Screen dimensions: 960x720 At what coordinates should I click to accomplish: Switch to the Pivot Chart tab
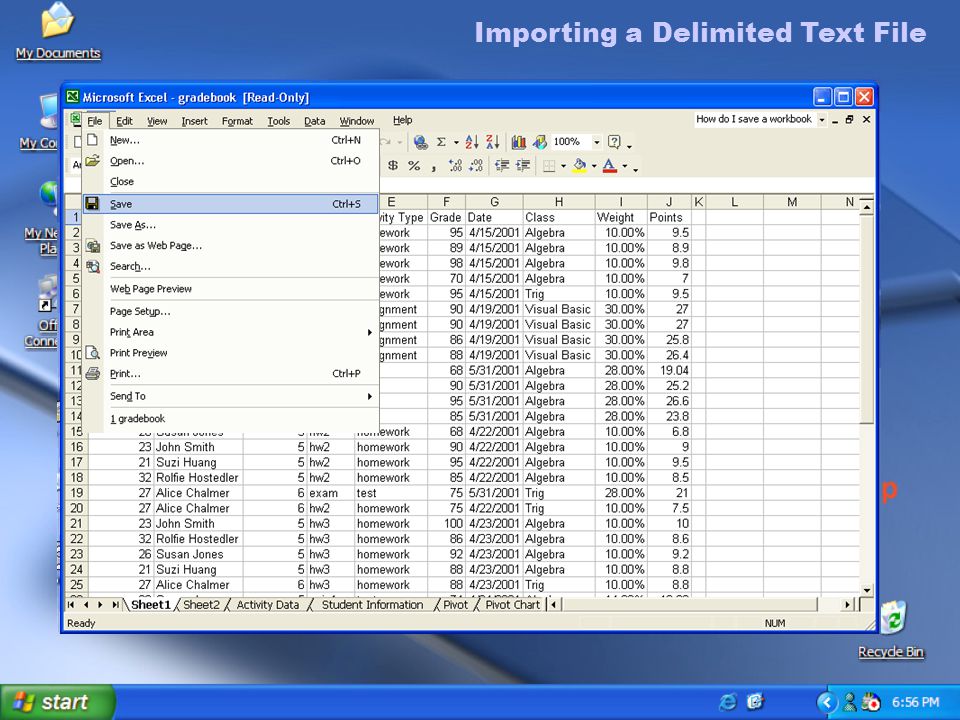(x=512, y=605)
